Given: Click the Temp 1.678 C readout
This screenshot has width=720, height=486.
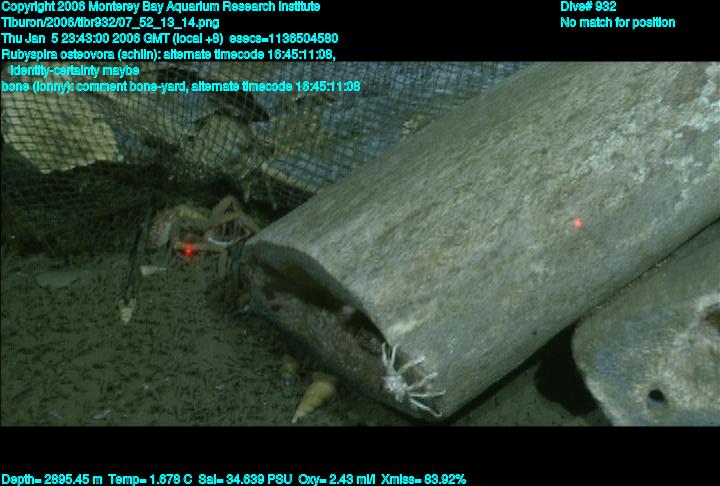Looking at the screenshot, I should coord(151,480).
